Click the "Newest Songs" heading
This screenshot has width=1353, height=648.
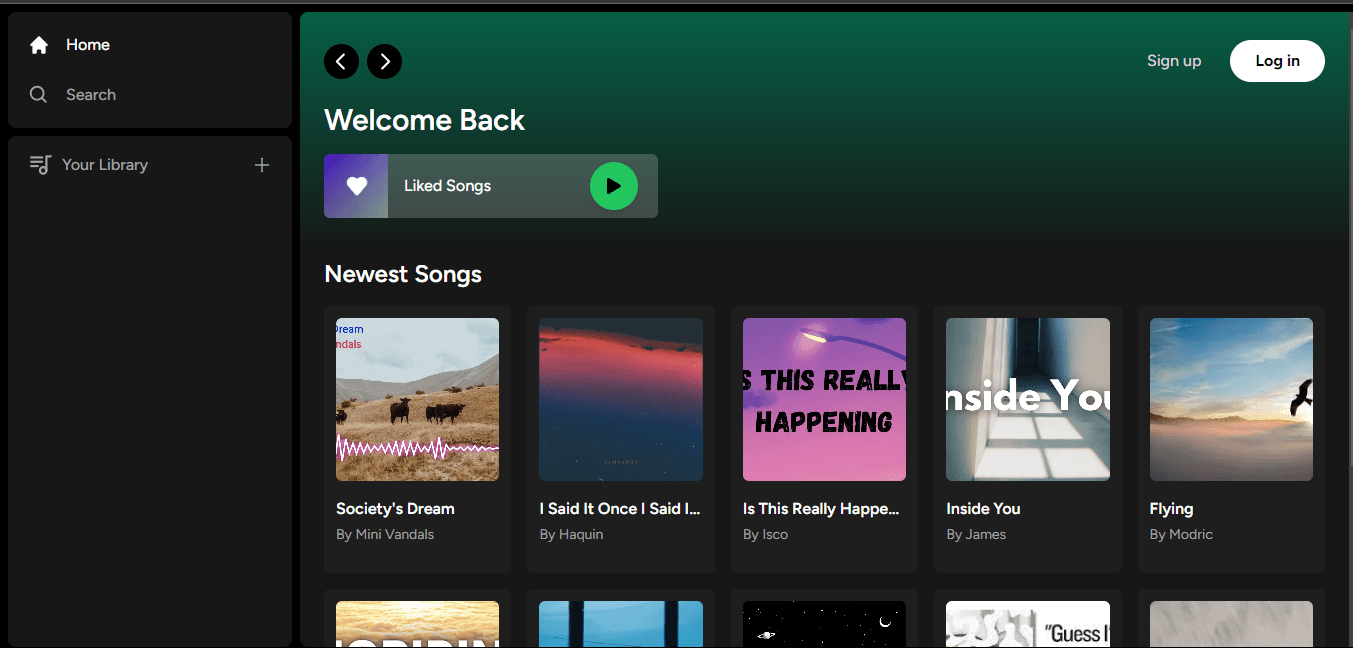click(x=403, y=274)
